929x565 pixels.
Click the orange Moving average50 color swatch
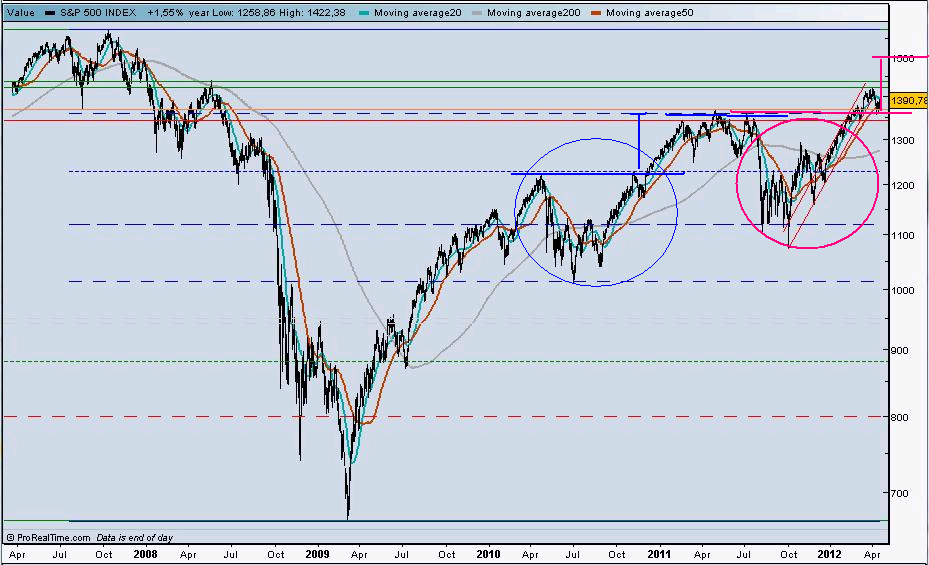click(596, 12)
